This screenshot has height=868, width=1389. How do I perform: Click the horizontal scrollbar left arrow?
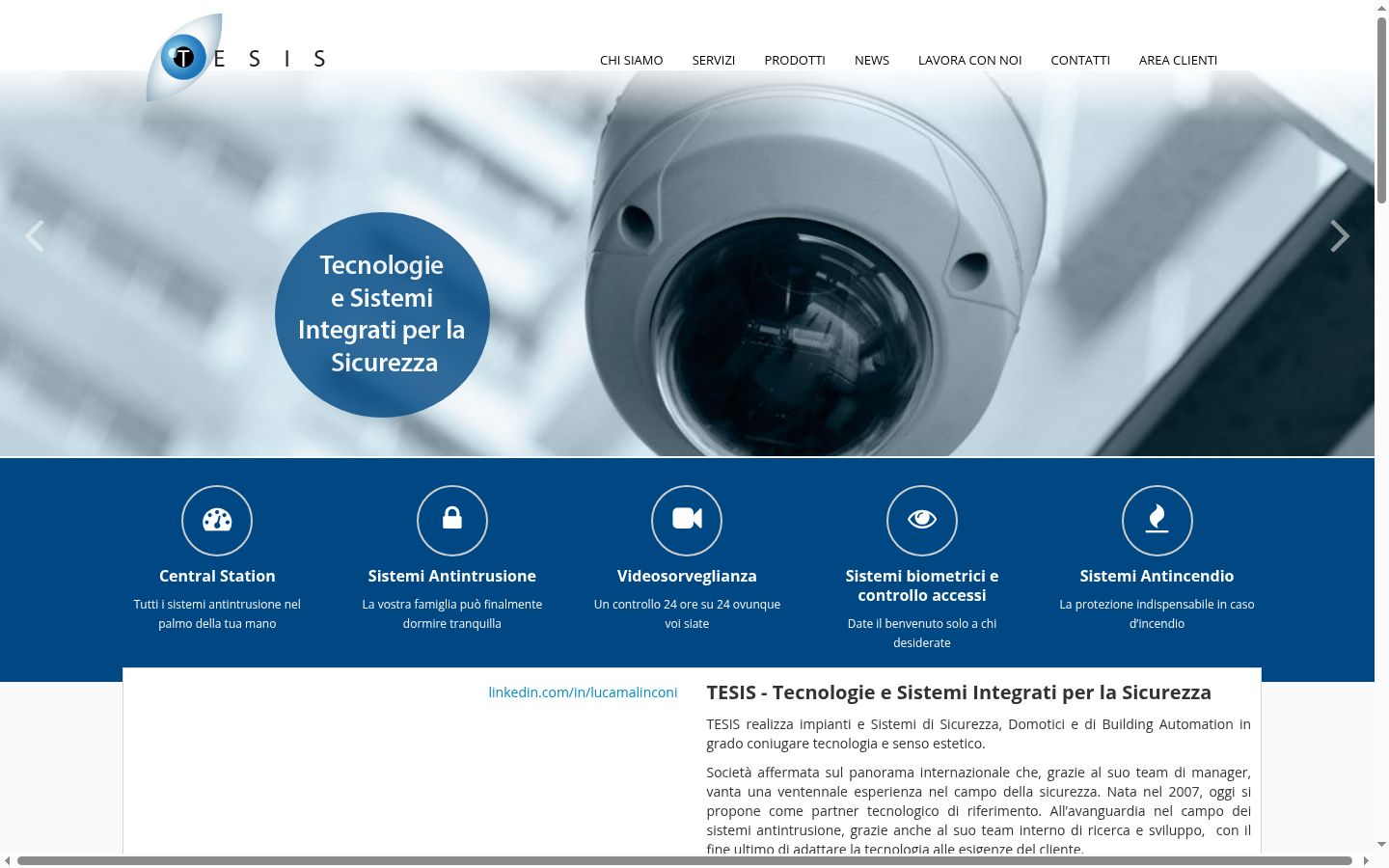8,860
